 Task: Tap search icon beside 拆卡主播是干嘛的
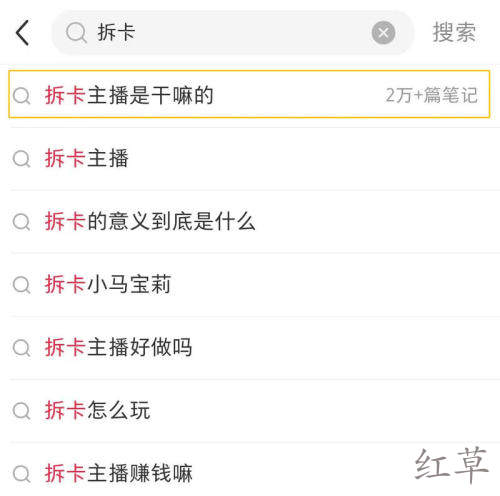click(x=22, y=96)
